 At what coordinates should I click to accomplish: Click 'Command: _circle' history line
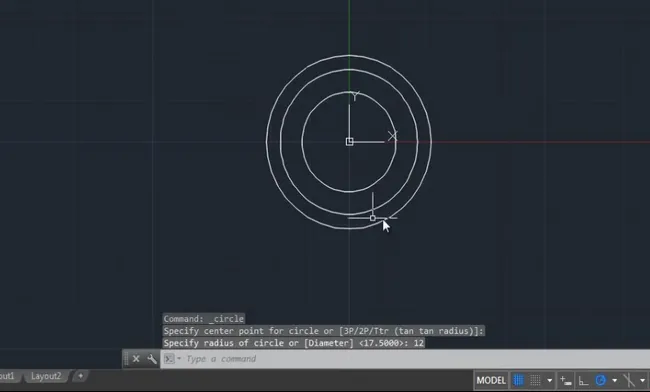click(204, 319)
